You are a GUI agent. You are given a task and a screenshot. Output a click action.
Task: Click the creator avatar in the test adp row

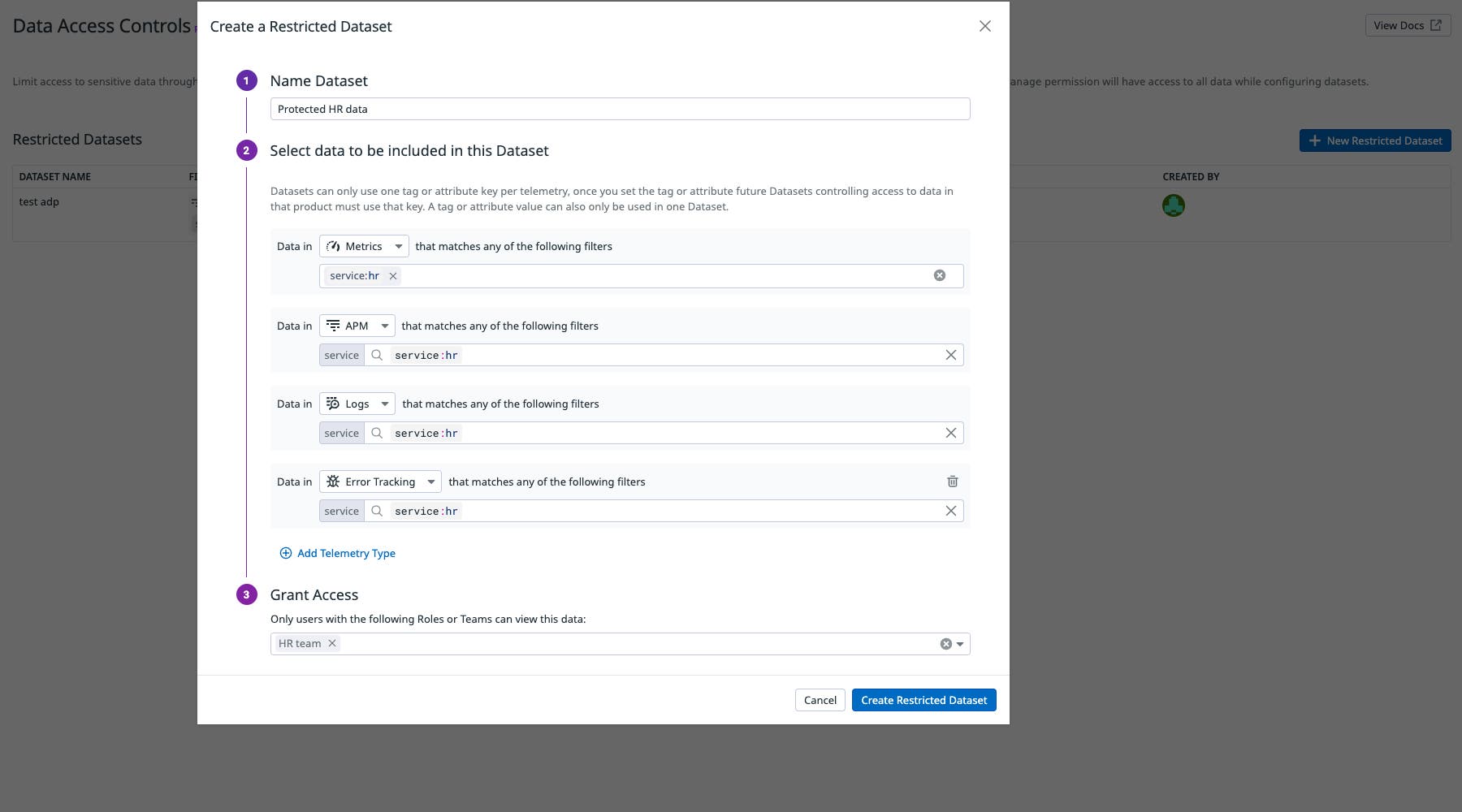tap(1174, 205)
